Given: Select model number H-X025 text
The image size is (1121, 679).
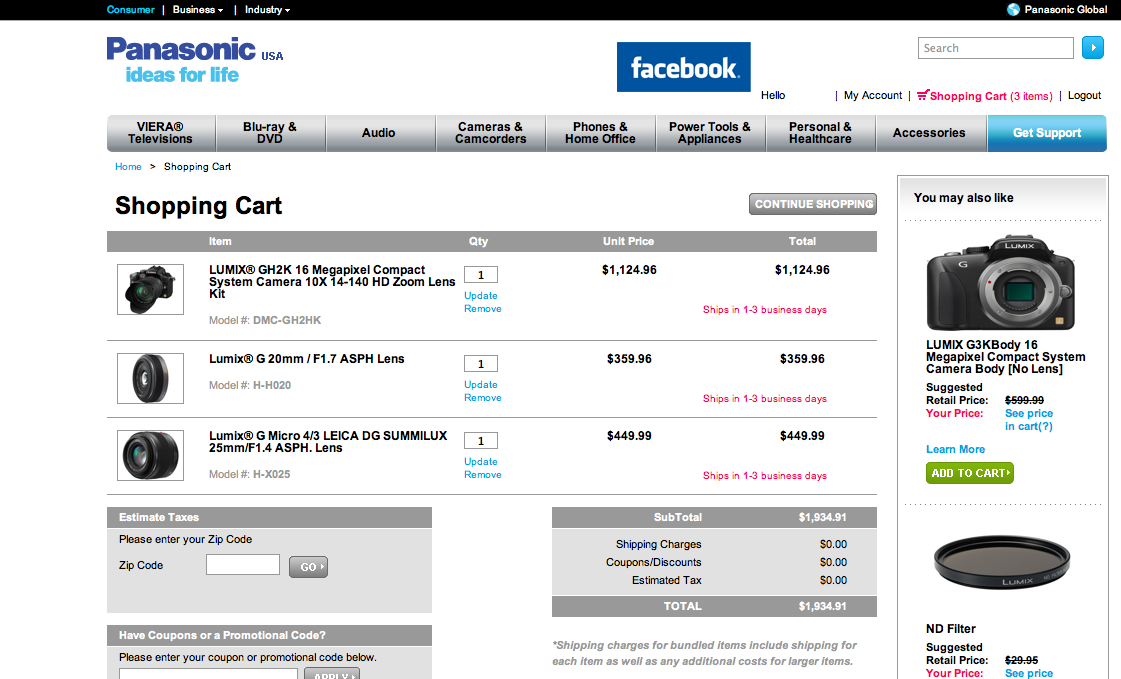Looking at the screenshot, I should click(x=272, y=474).
